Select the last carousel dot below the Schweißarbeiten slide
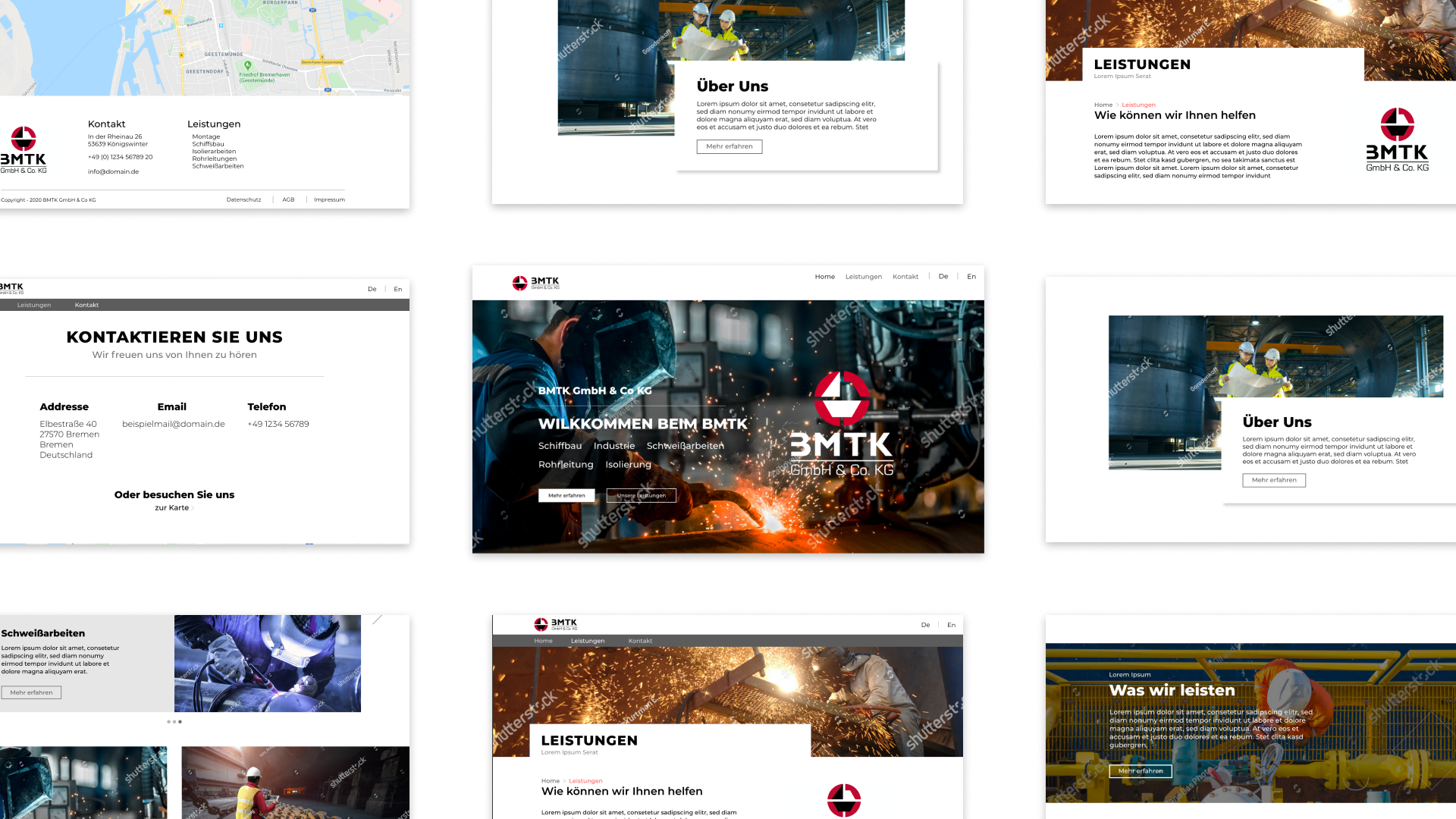This screenshot has width=1456, height=819. (x=180, y=722)
